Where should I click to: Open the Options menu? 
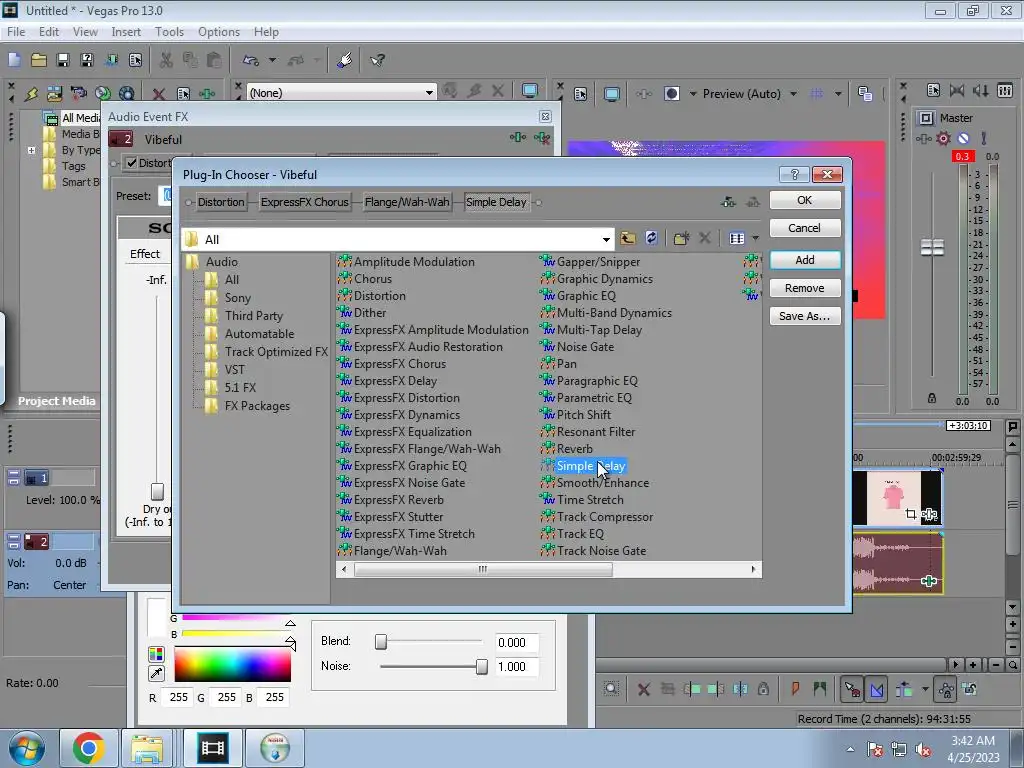219,31
